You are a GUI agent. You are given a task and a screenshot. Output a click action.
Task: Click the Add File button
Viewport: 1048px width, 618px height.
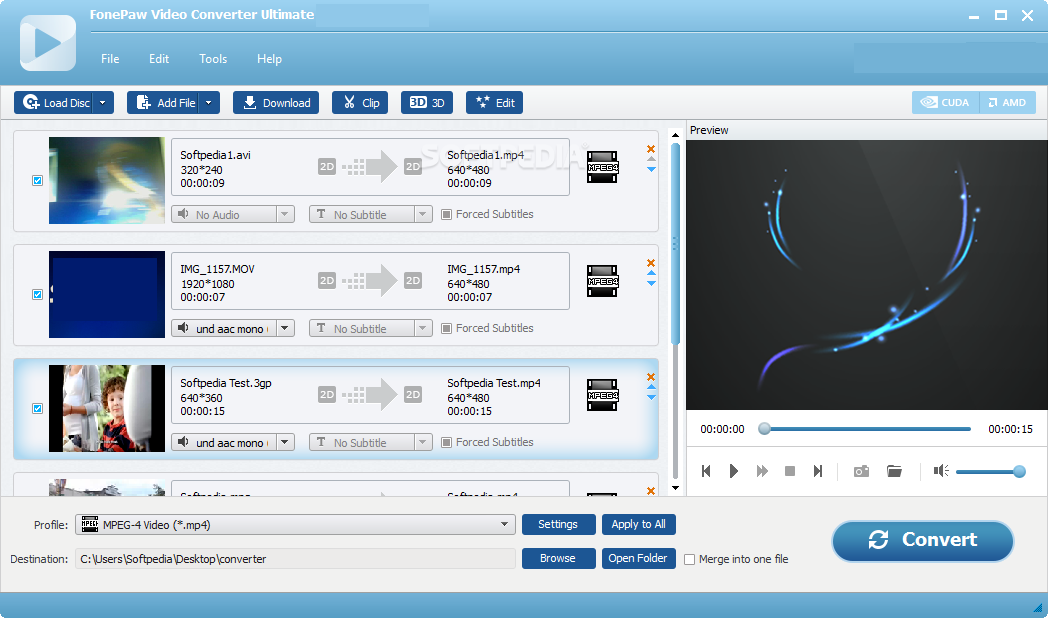[x=163, y=103]
